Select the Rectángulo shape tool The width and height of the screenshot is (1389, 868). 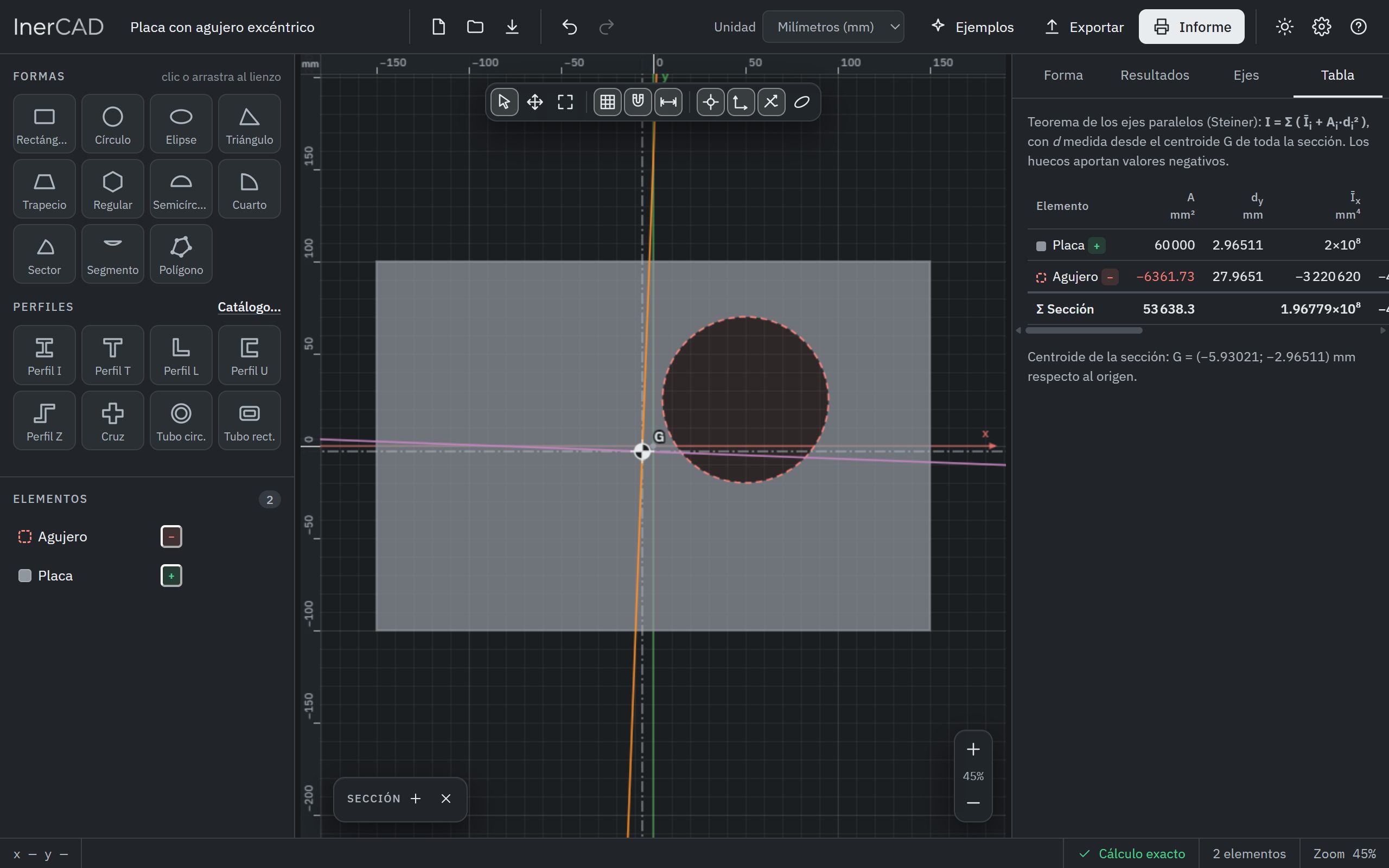44,124
